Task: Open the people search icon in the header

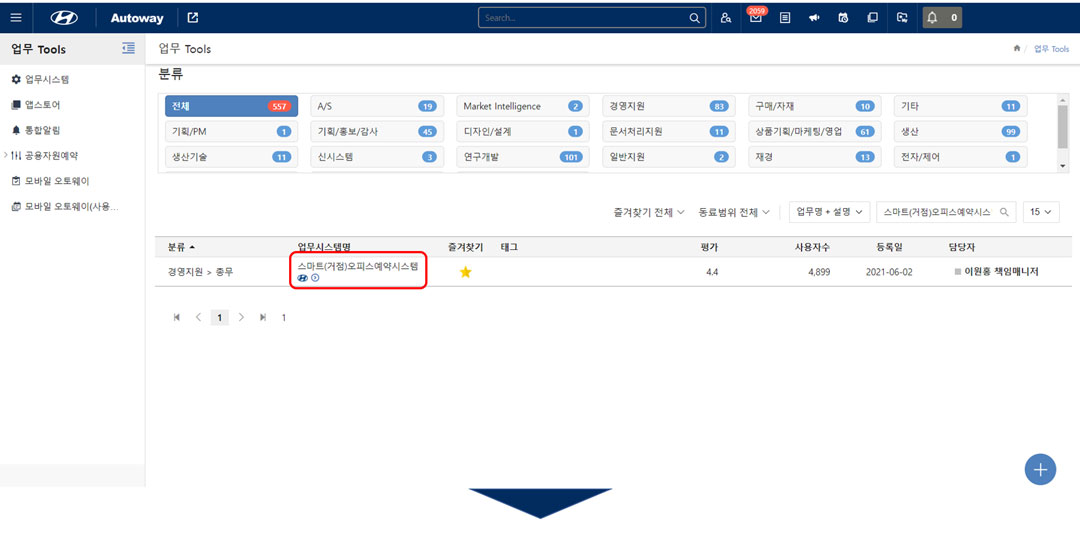Action: (x=726, y=18)
